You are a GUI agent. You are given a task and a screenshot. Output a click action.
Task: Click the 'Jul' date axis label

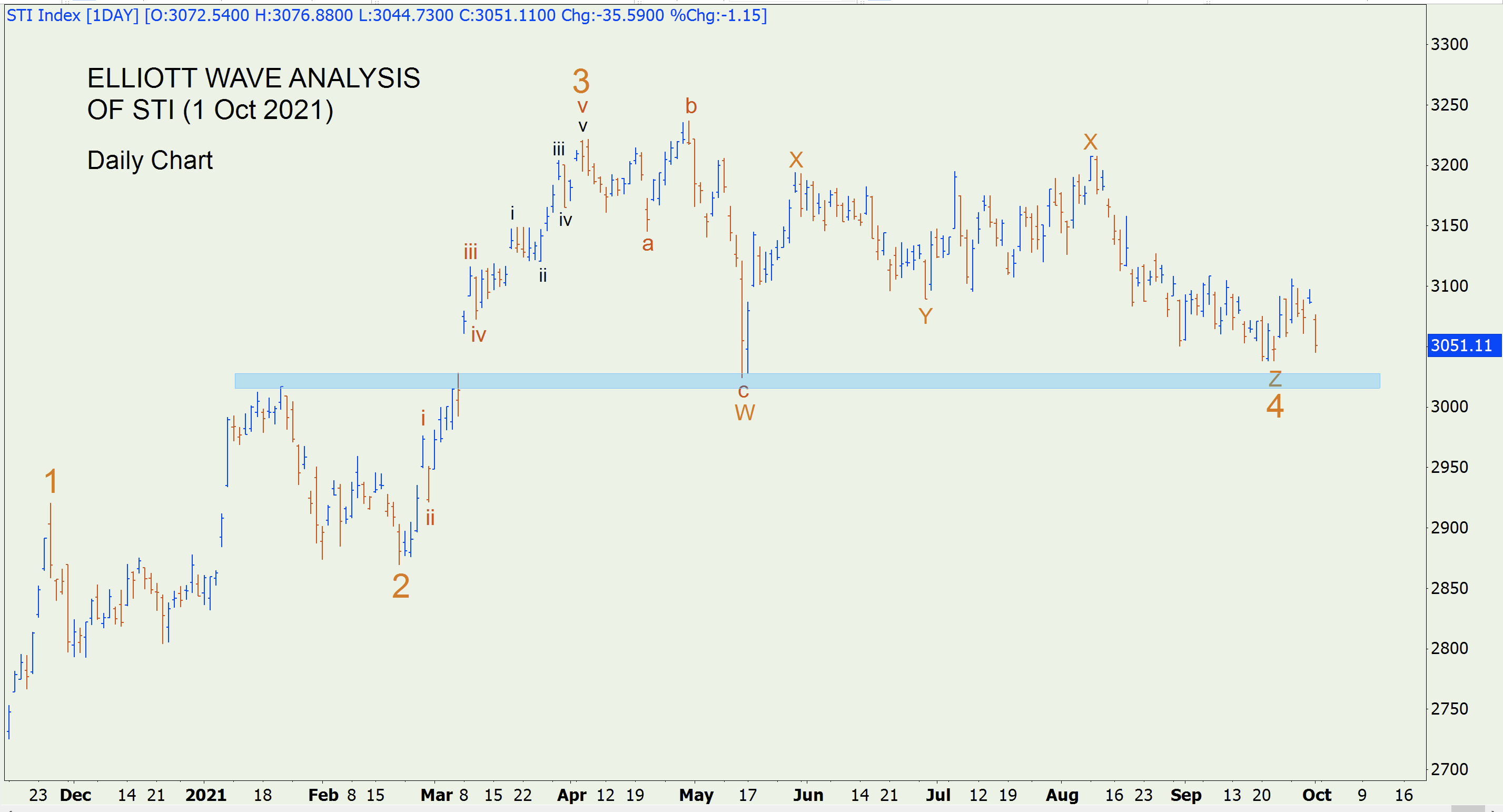tap(938, 795)
